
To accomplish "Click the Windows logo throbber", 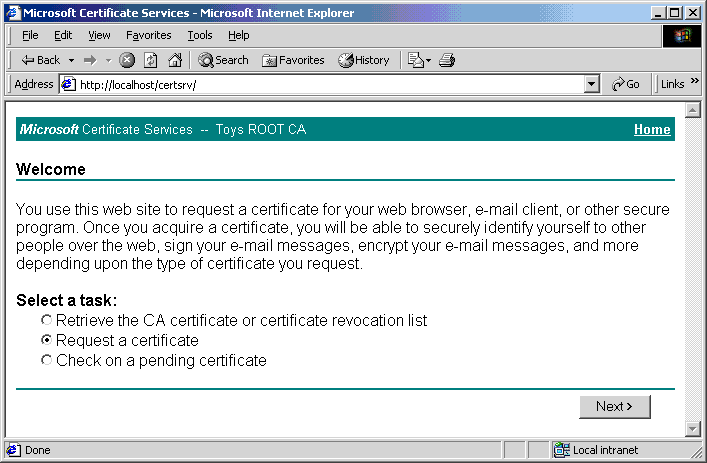I will 682,36.
